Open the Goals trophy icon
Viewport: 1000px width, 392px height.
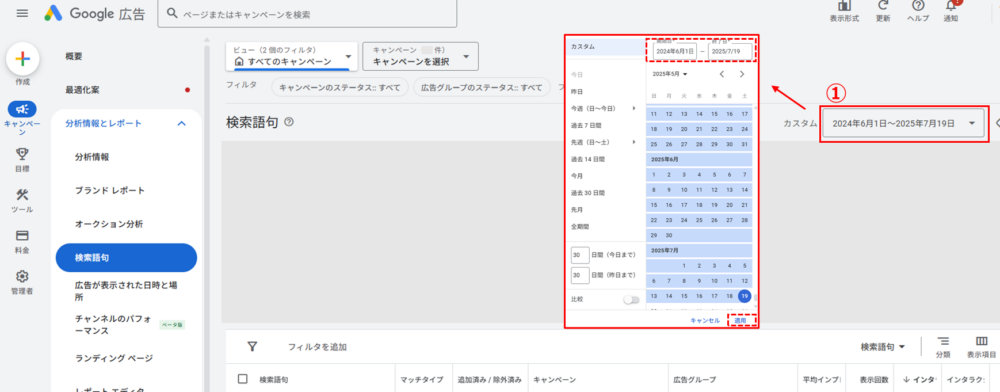coord(22,154)
